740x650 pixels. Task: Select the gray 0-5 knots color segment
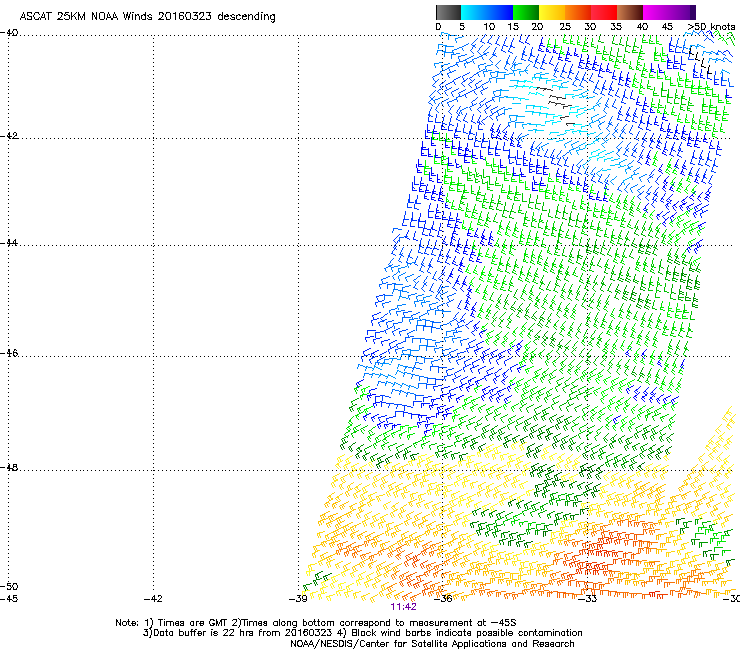tap(448, 12)
